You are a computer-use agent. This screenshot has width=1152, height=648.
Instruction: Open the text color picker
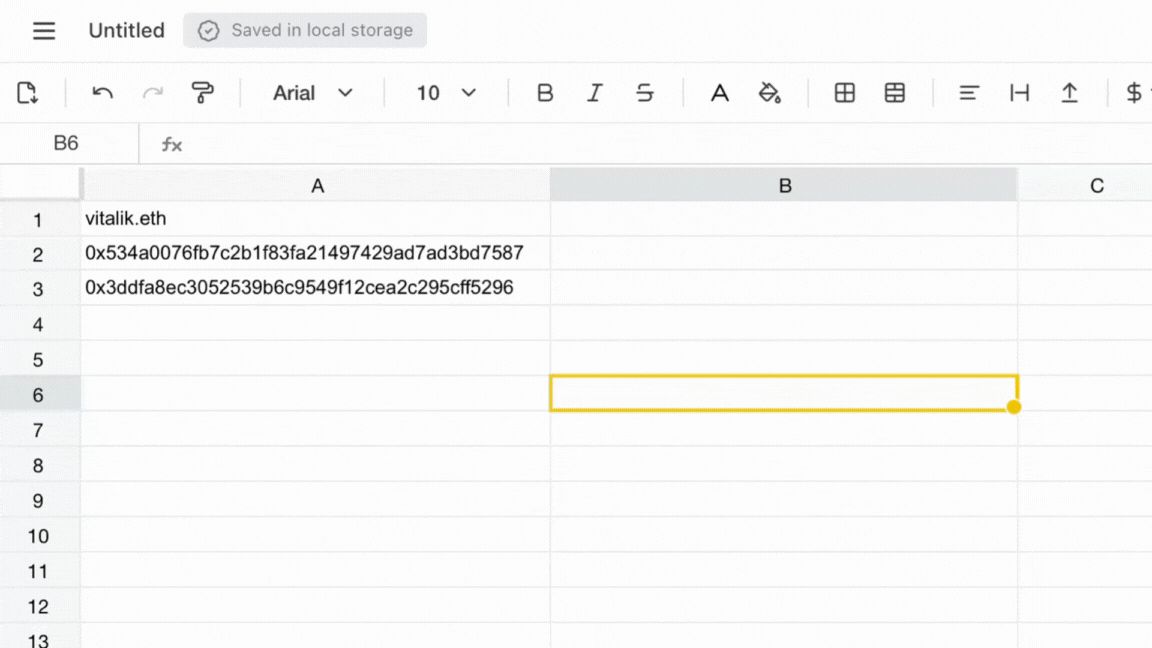coord(719,92)
